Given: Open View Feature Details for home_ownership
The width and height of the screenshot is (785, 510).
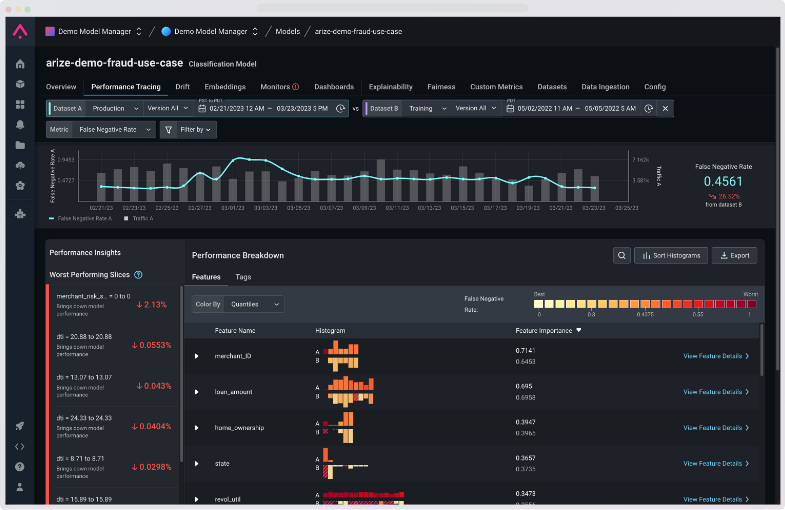Looking at the screenshot, I should point(716,428).
